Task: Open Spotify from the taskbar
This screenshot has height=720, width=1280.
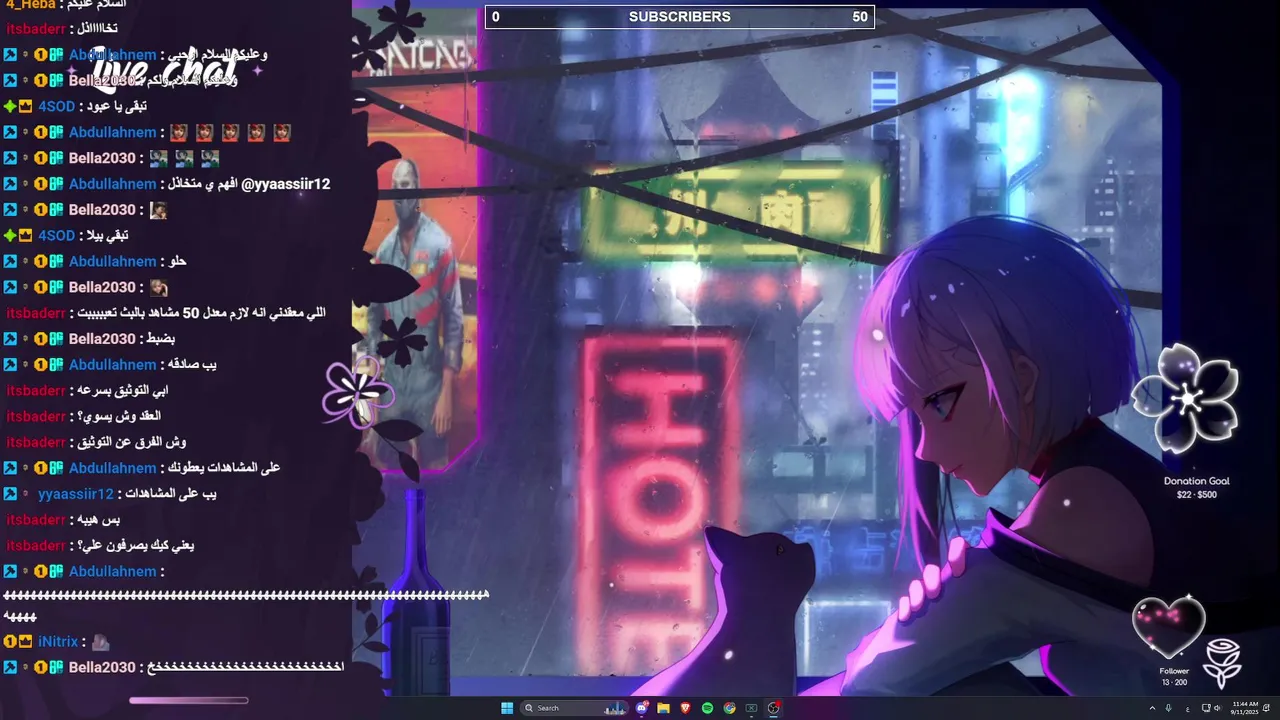Action: point(707,708)
